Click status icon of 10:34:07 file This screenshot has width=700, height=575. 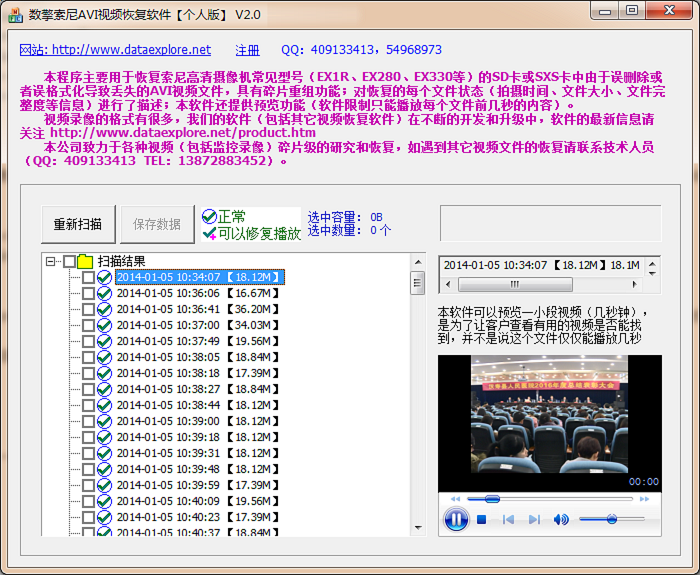(104, 277)
